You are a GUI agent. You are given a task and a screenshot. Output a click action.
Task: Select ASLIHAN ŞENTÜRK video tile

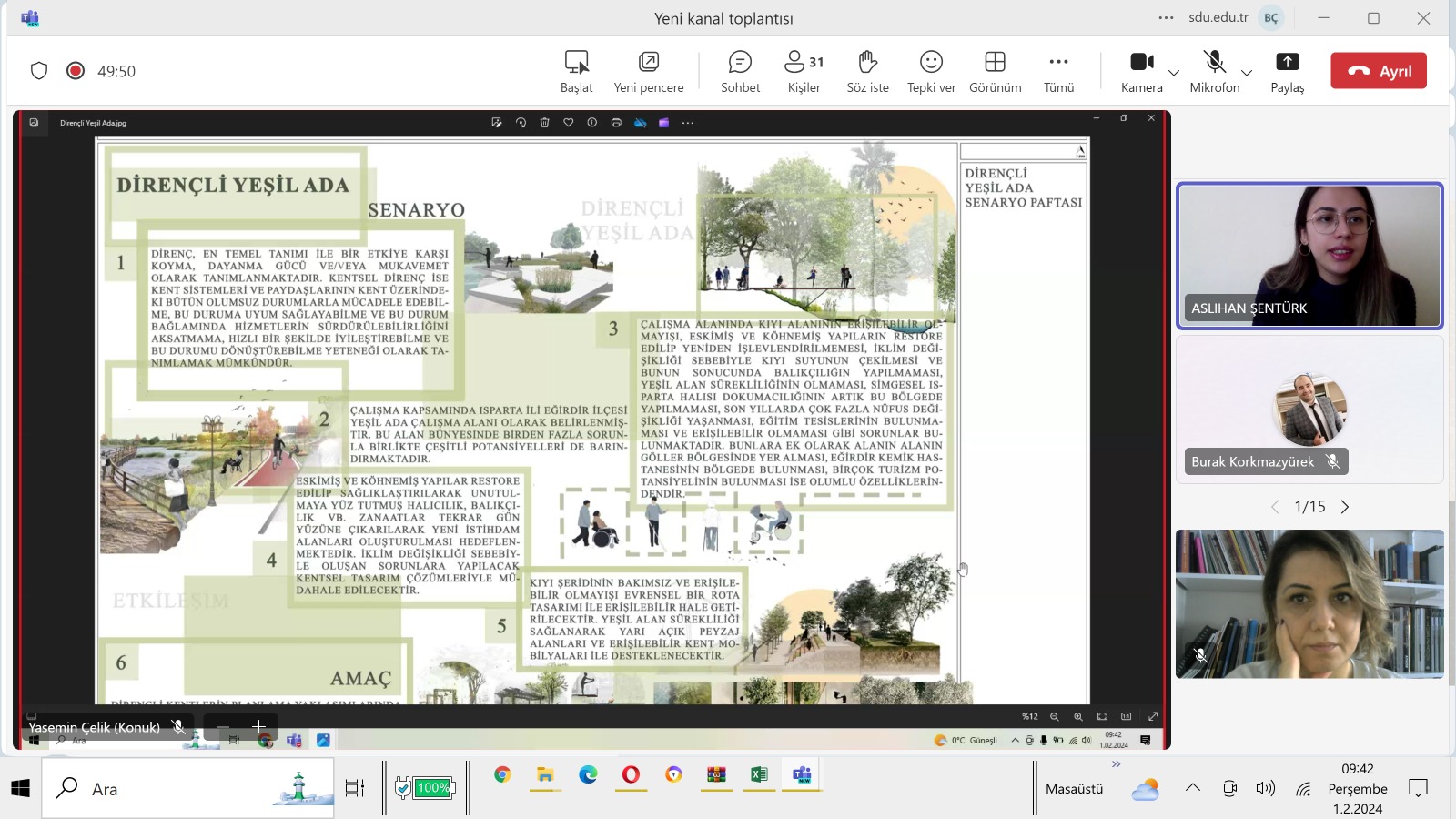[1309, 256]
